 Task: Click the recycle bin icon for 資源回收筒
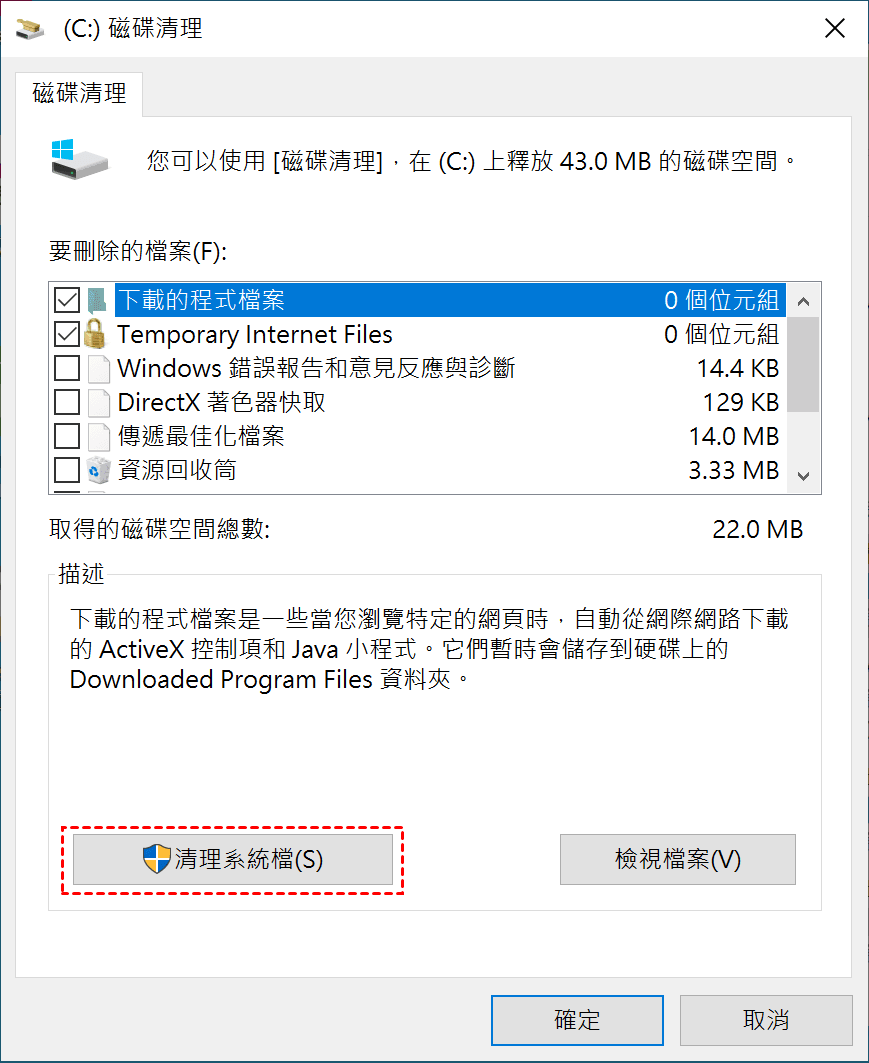pyautogui.click(x=97, y=470)
